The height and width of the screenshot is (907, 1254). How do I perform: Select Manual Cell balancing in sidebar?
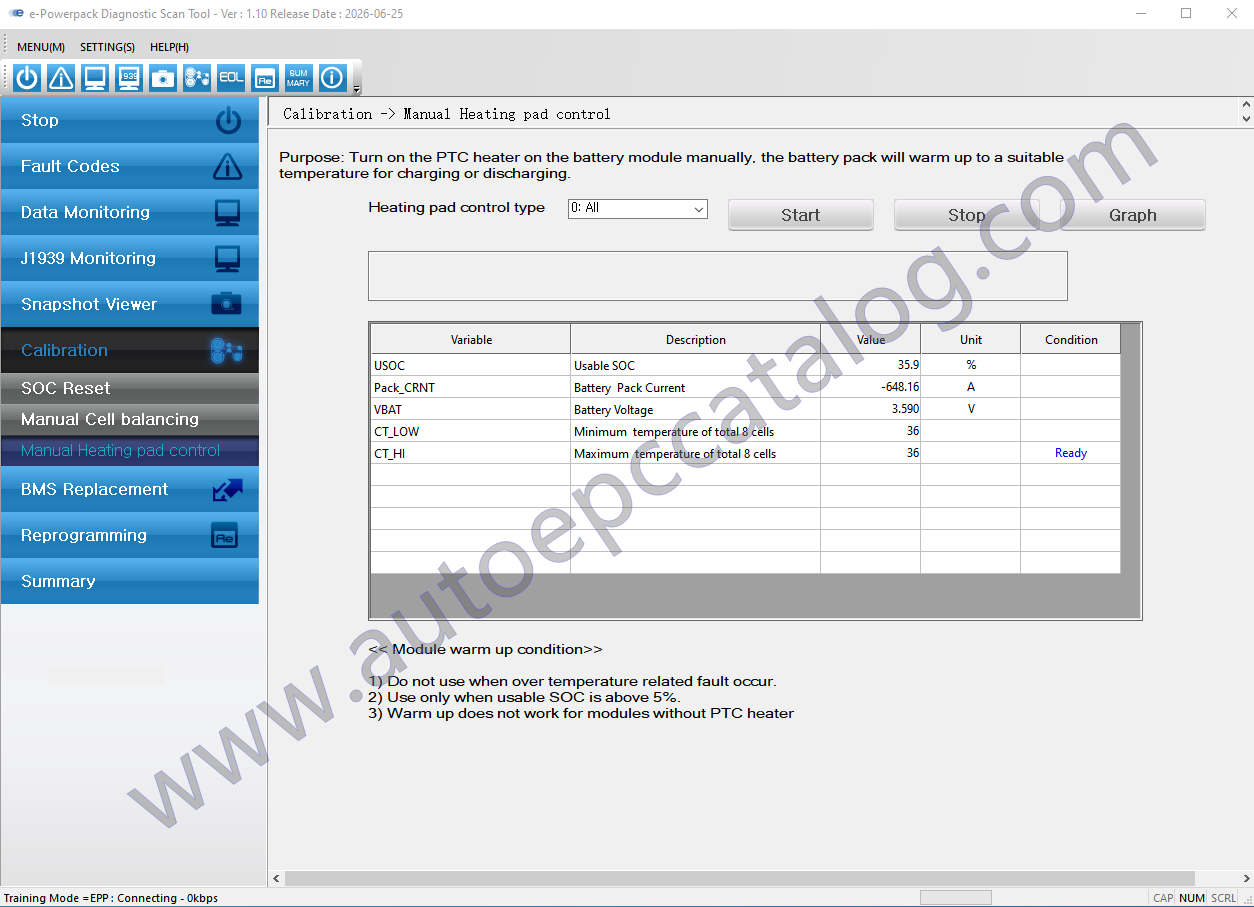click(x=130, y=419)
